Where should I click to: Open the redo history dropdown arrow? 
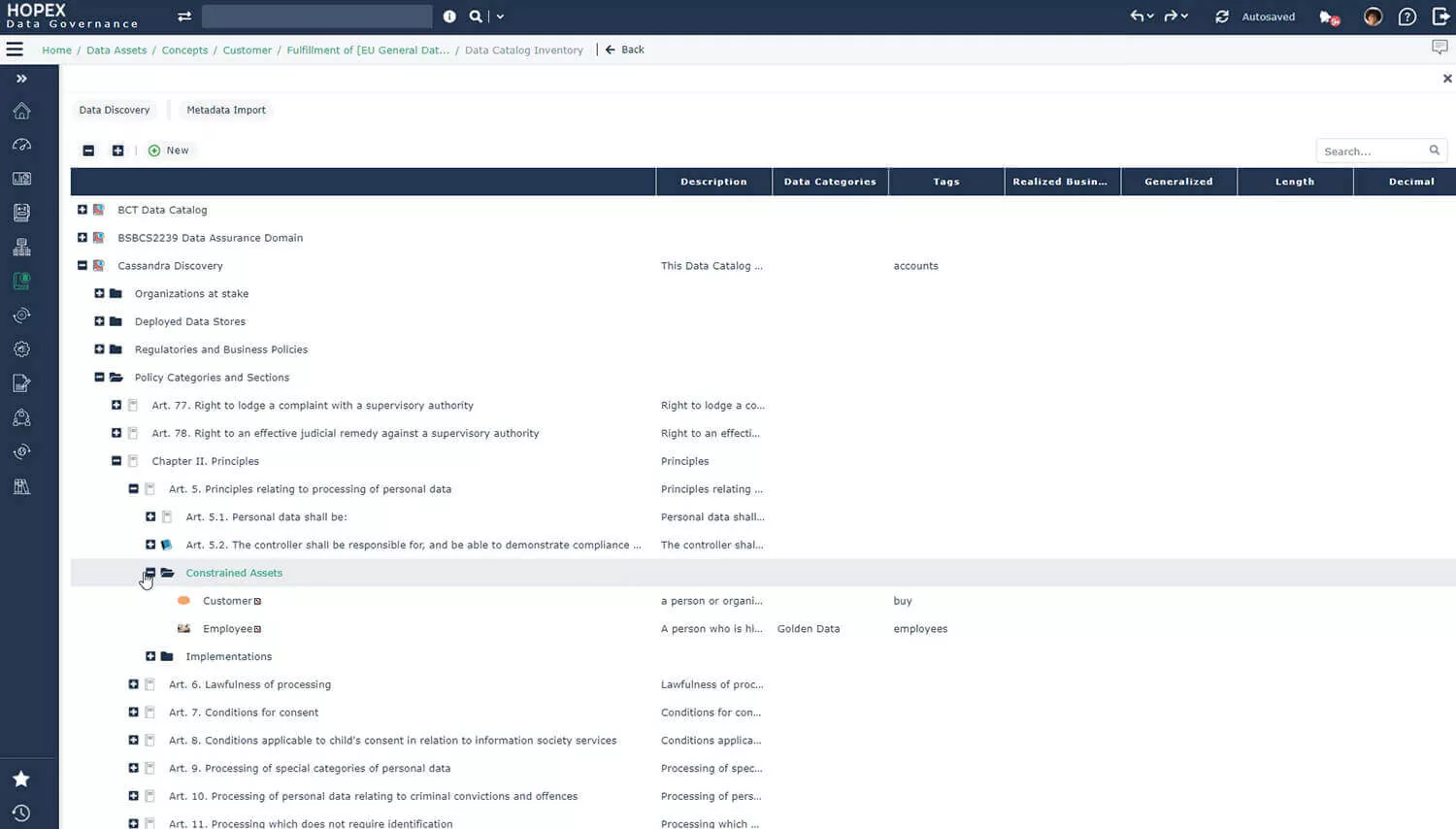point(1184,17)
